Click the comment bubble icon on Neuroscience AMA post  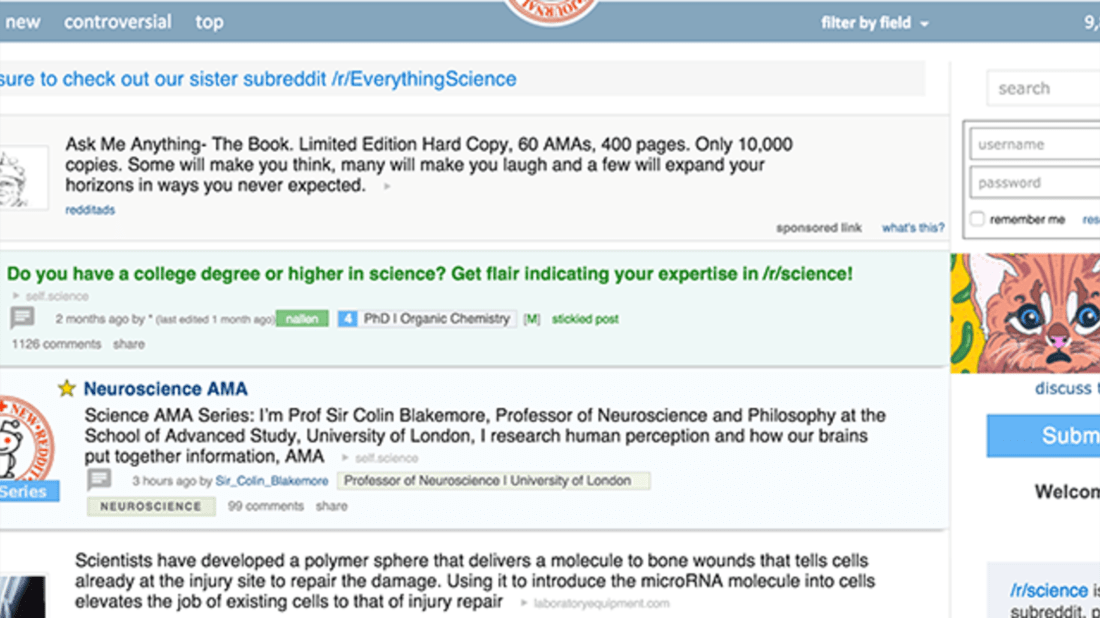tap(99, 480)
